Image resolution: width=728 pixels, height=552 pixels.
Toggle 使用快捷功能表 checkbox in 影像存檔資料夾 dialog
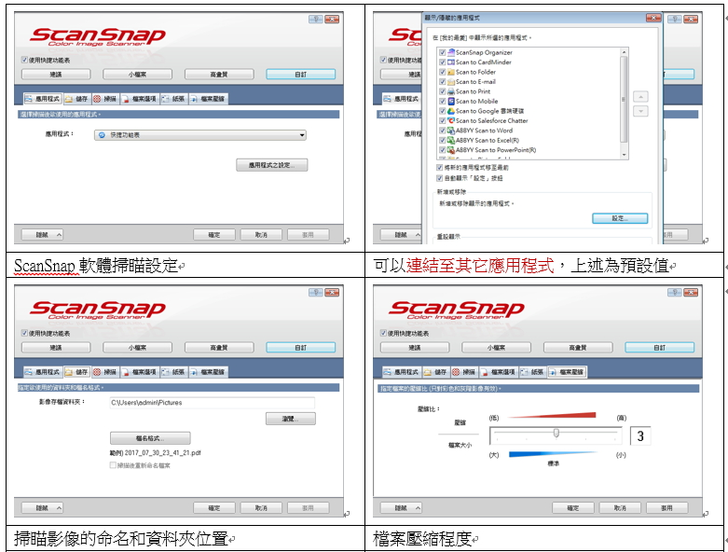[x=25, y=333]
